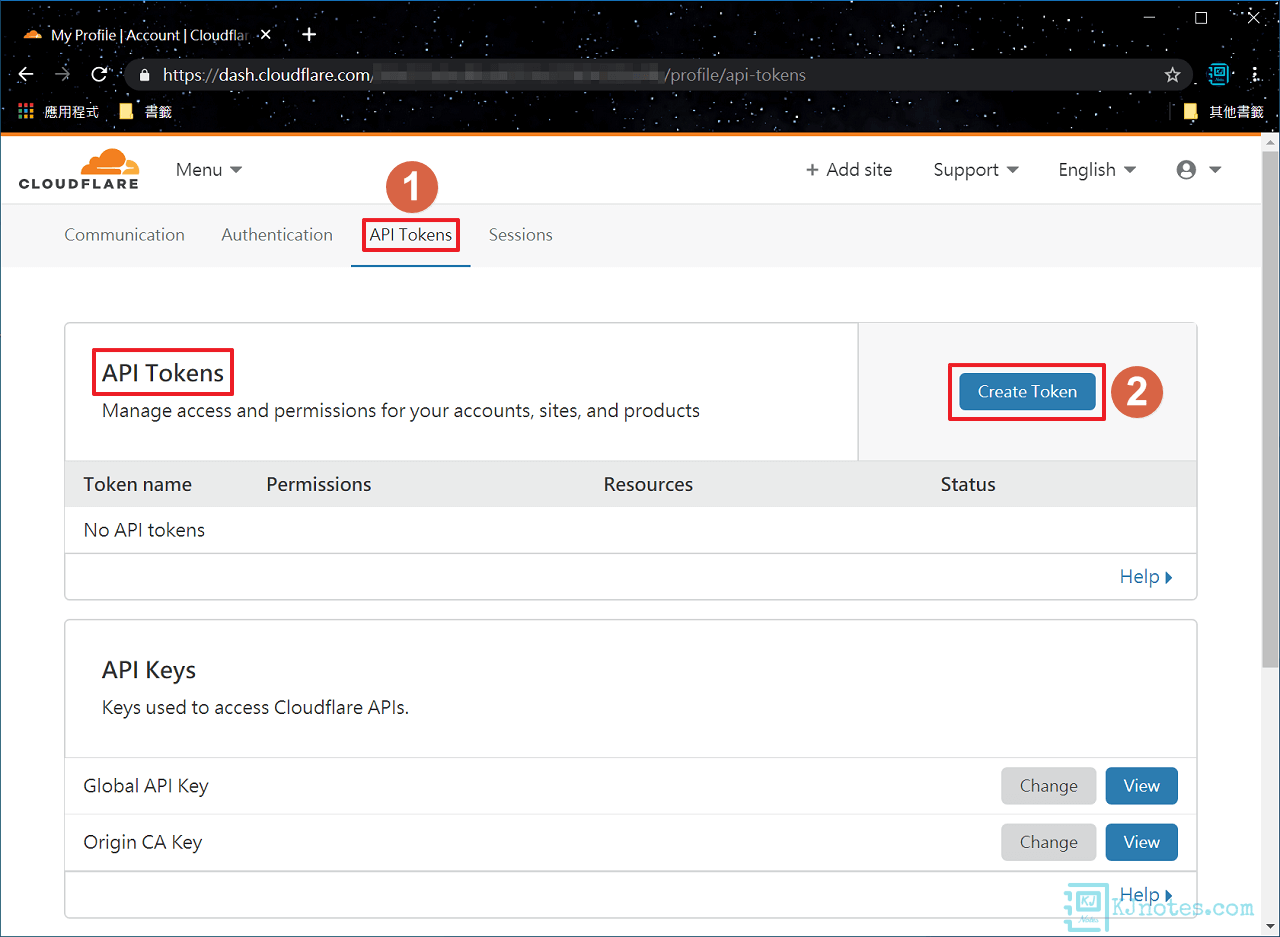View the Global API Key

click(1141, 786)
